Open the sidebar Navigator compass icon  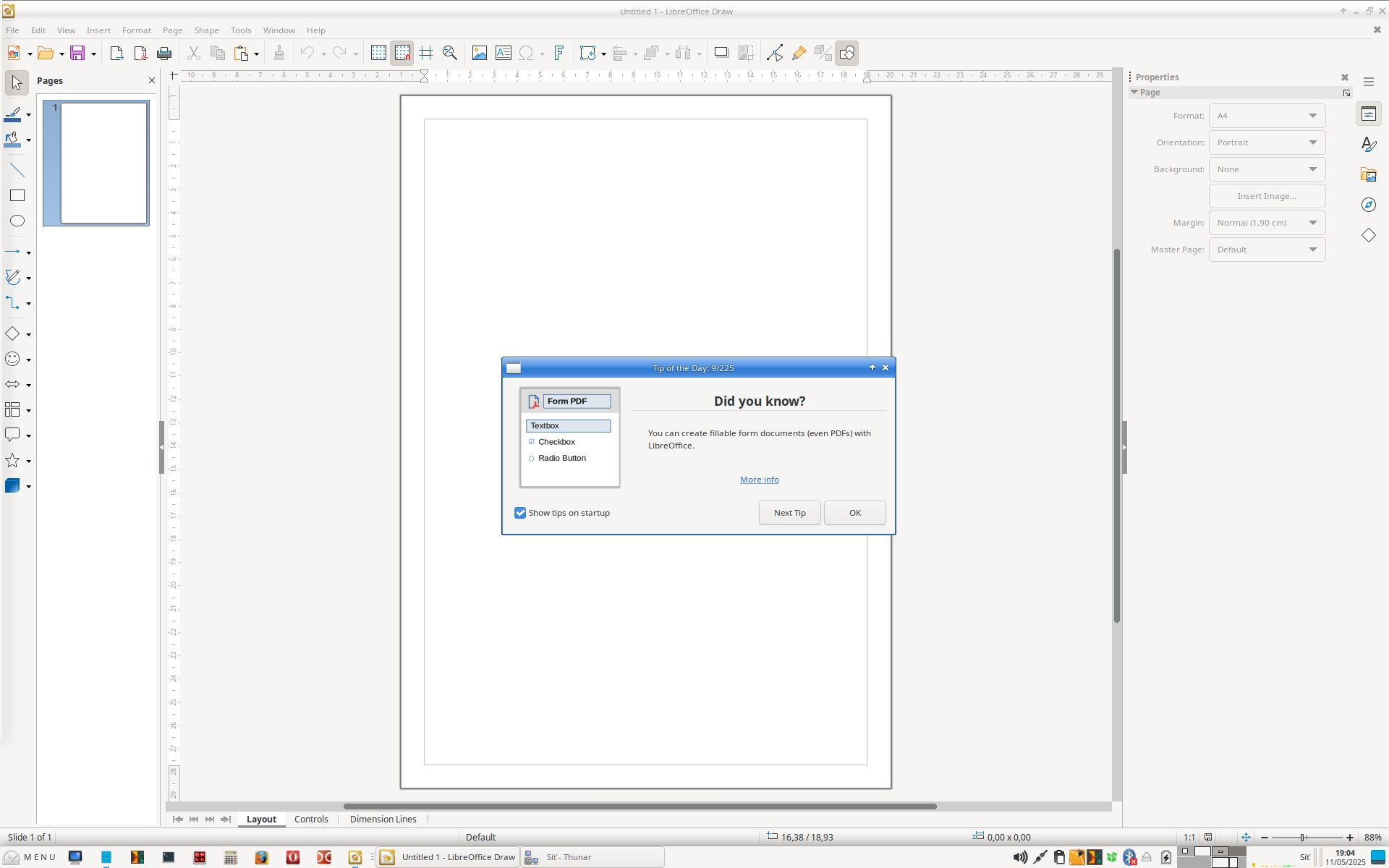[1369, 205]
